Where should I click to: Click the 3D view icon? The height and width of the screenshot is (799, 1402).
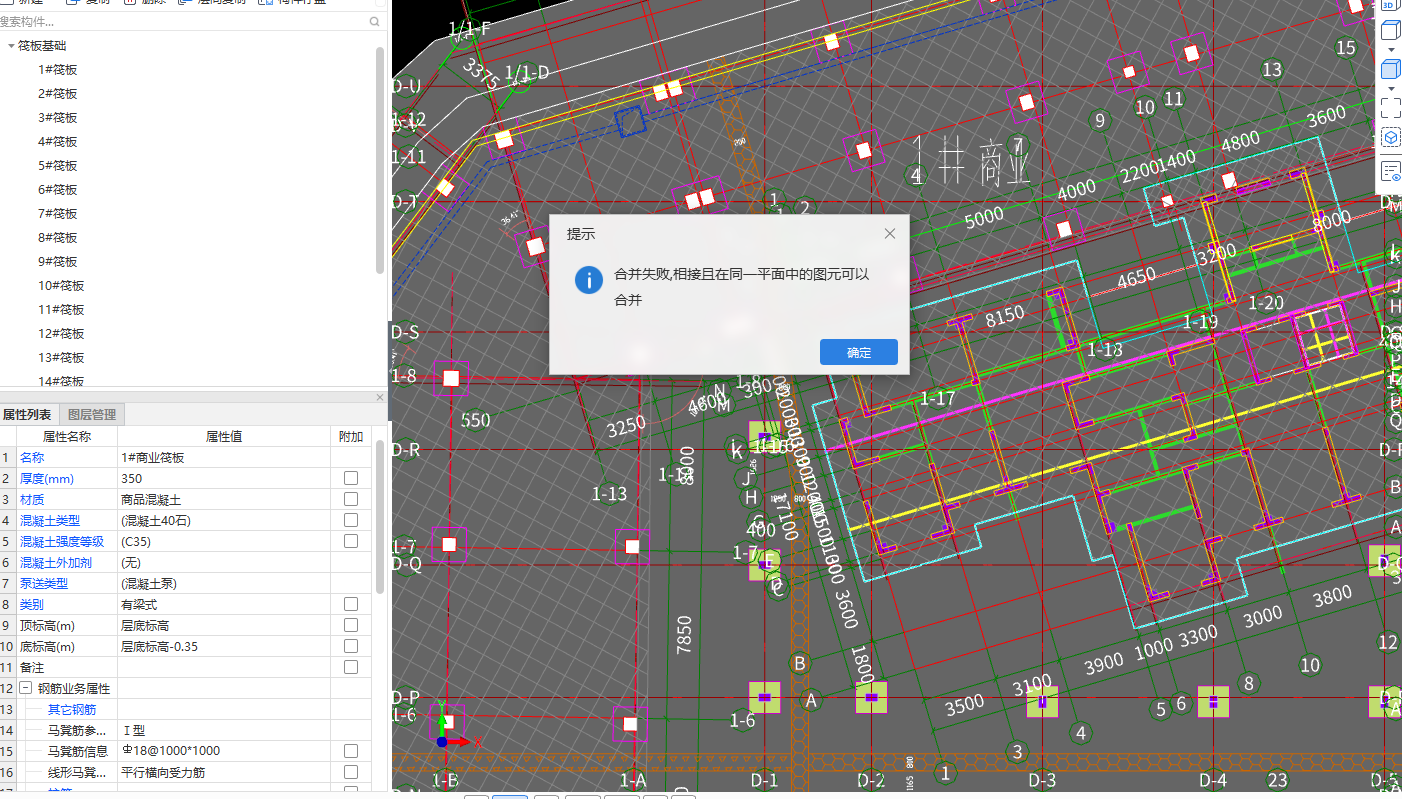click(1390, 4)
